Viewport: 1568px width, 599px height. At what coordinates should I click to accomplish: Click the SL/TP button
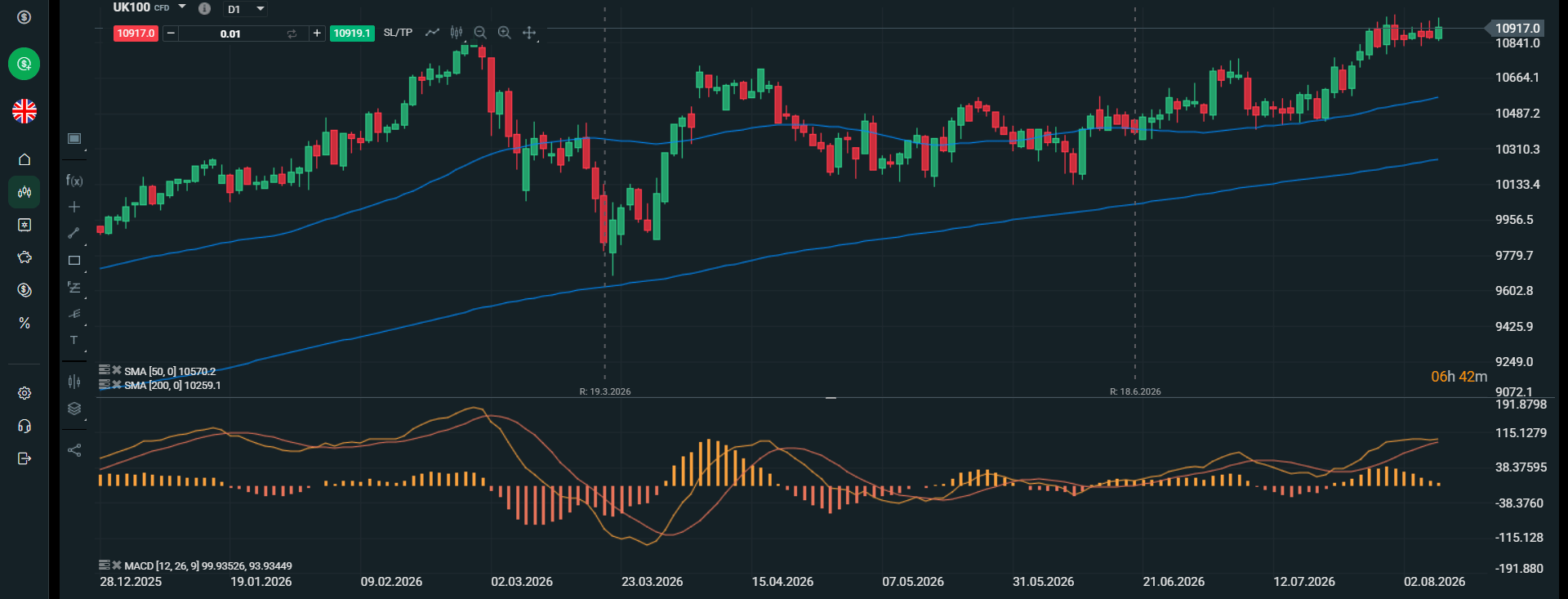pos(398,33)
